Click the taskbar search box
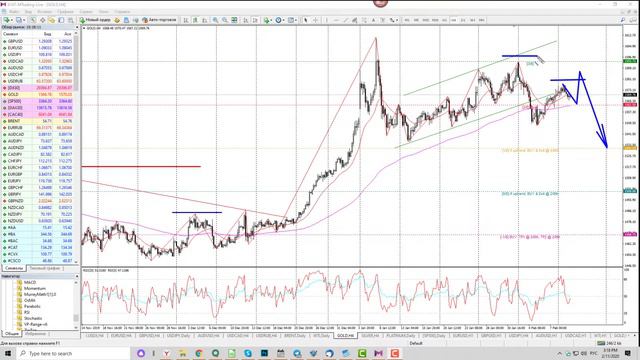Screen dimensions: 640x360 coord(74,353)
